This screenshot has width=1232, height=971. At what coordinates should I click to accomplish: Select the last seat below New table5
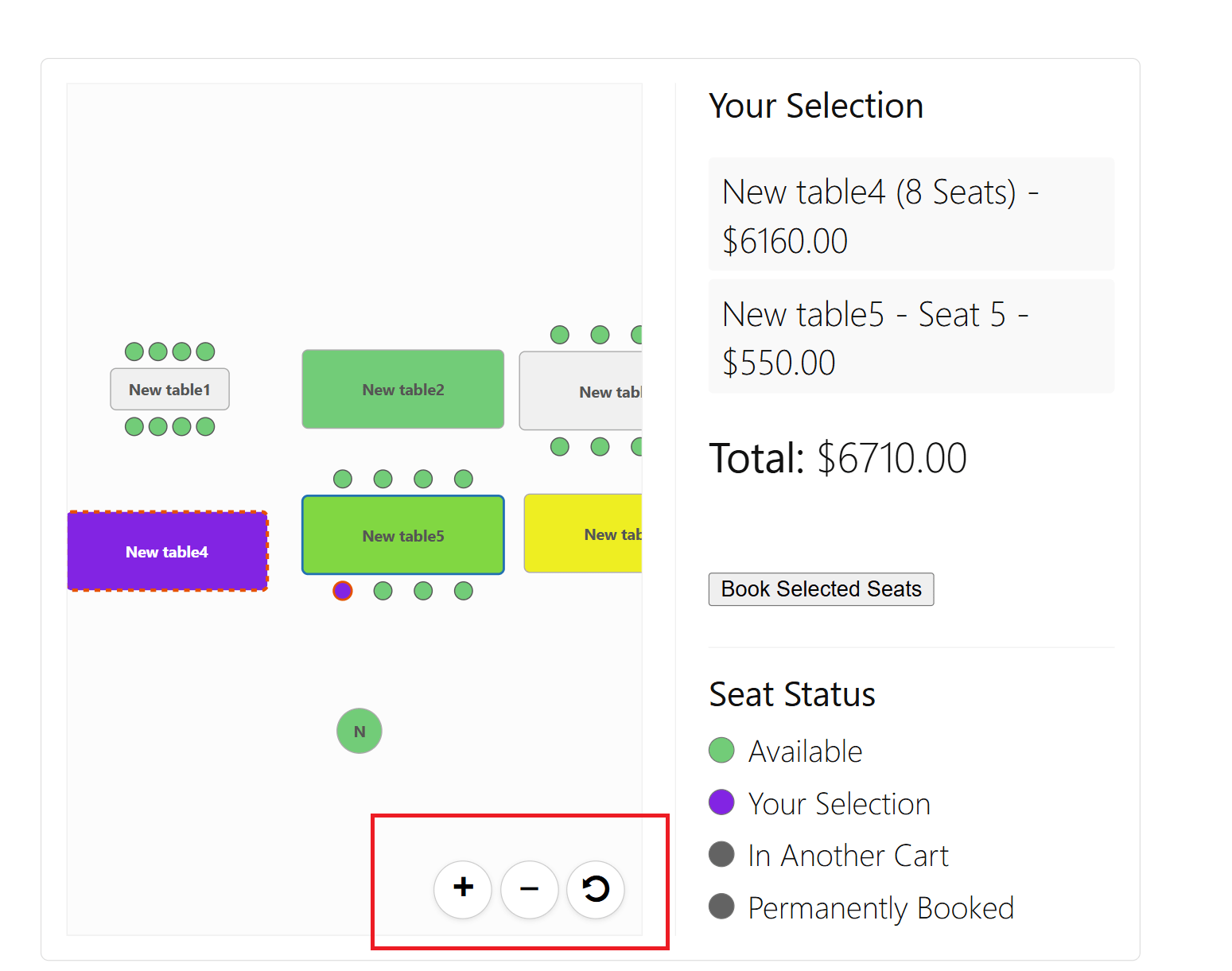click(x=464, y=591)
